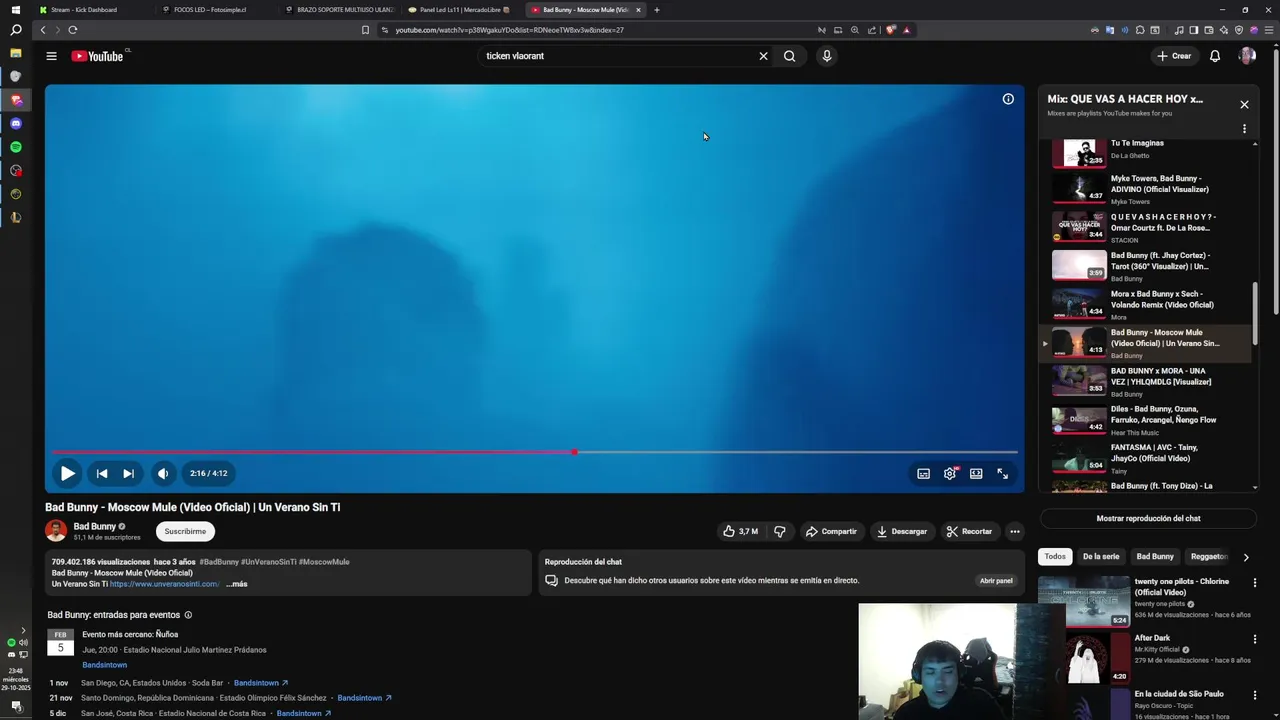Click the Recortar clip button
Image resolution: width=1280 pixels, height=720 pixels.
[969, 531]
